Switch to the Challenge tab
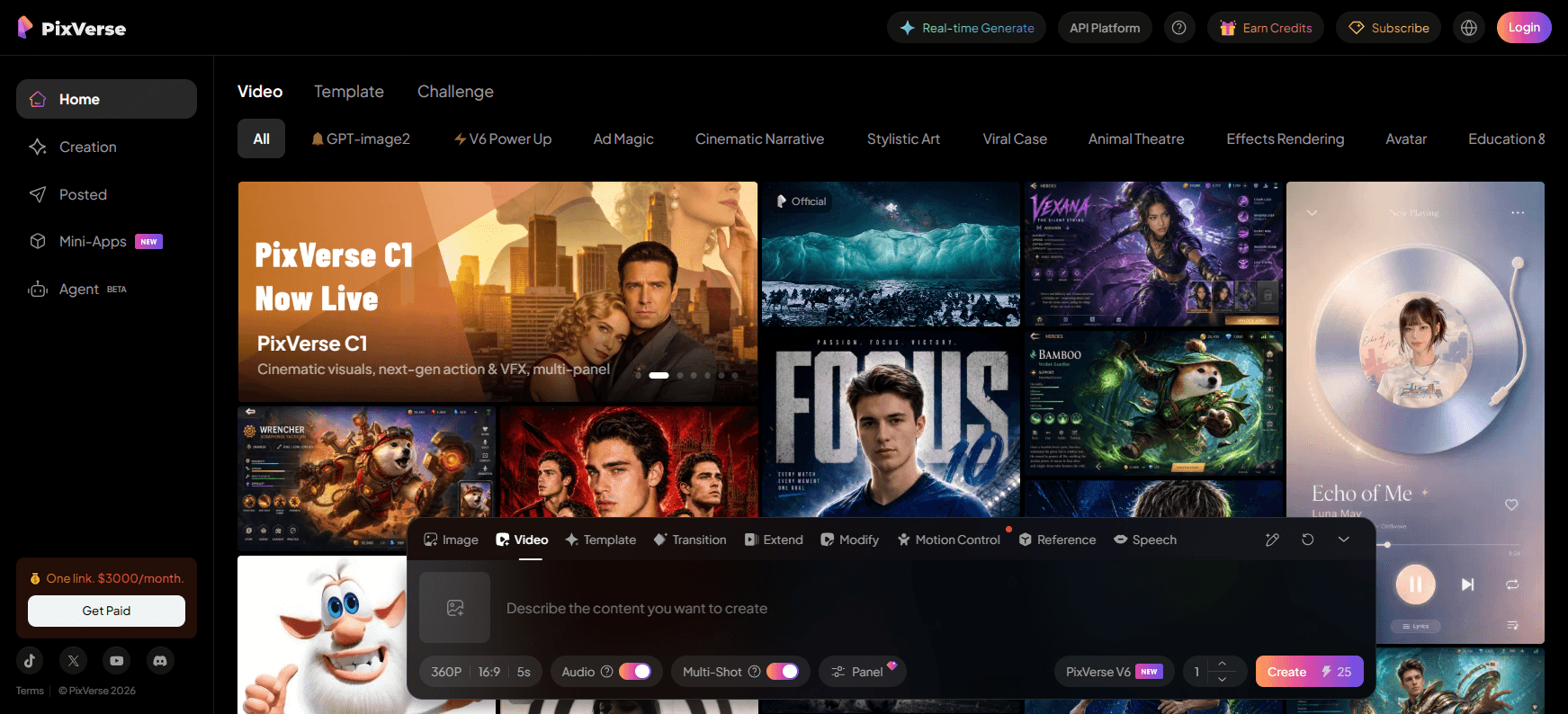The width and height of the screenshot is (1568, 714). click(455, 92)
